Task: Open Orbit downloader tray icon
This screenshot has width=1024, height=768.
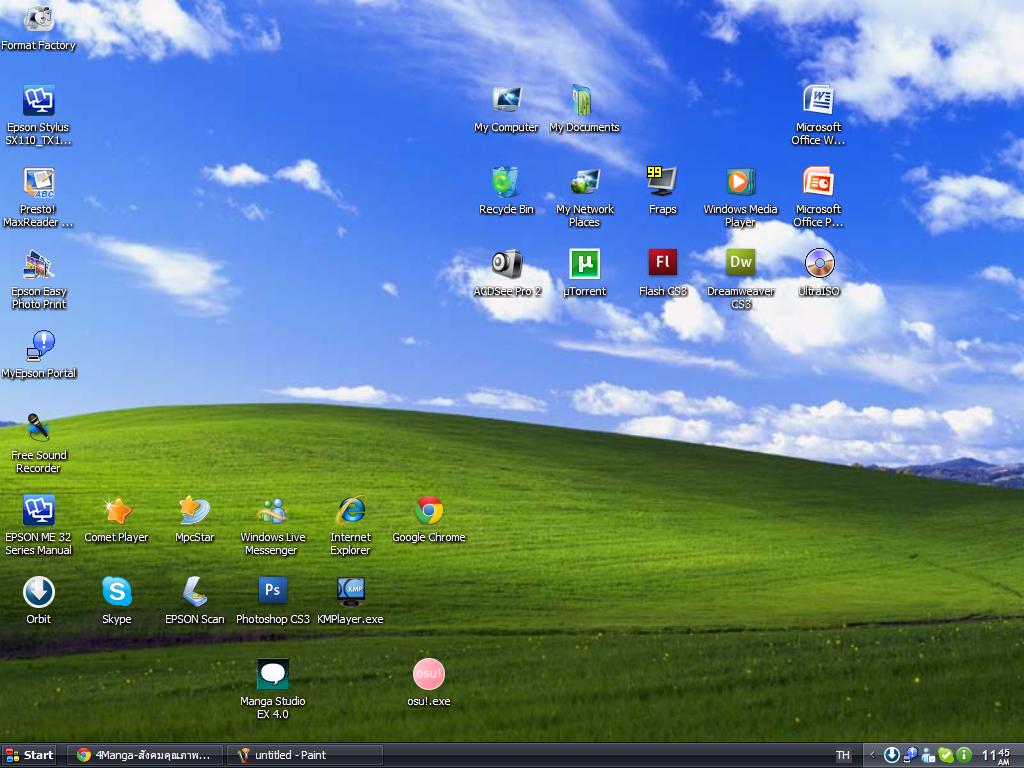Action: [891, 756]
